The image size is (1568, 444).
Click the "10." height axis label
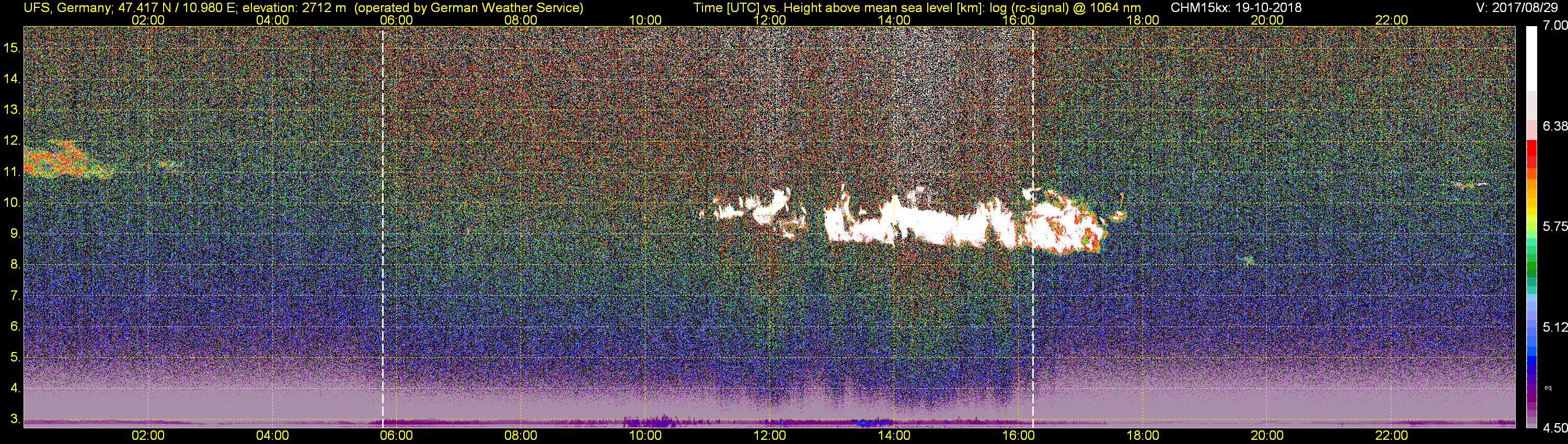tap(12, 203)
